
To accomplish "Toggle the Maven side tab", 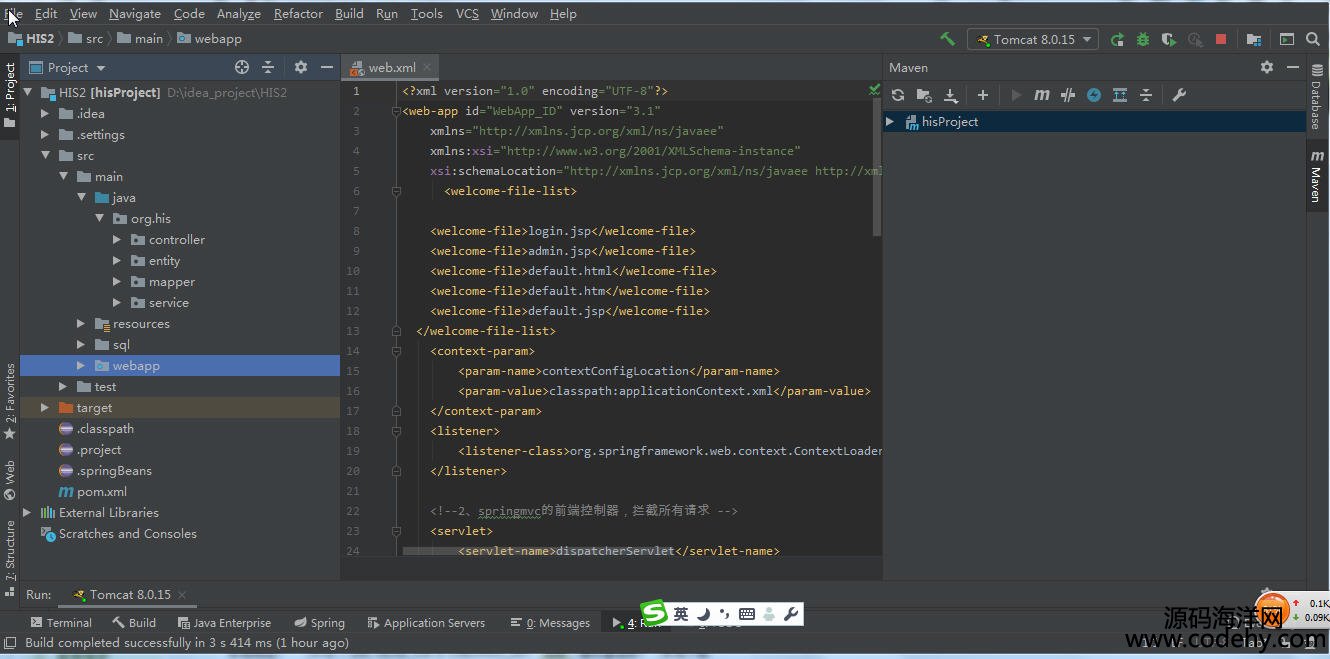I will pyautogui.click(x=1317, y=177).
